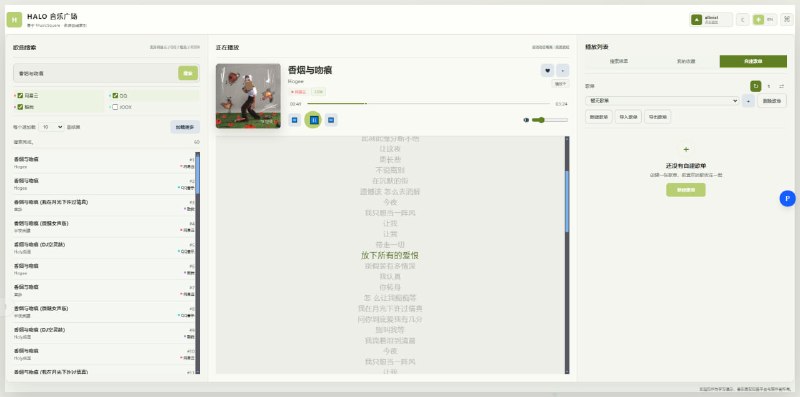The width and height of the screenshot is (800, 397).
Task: Open the user avatar icon in header
Action: coord(696,19)
